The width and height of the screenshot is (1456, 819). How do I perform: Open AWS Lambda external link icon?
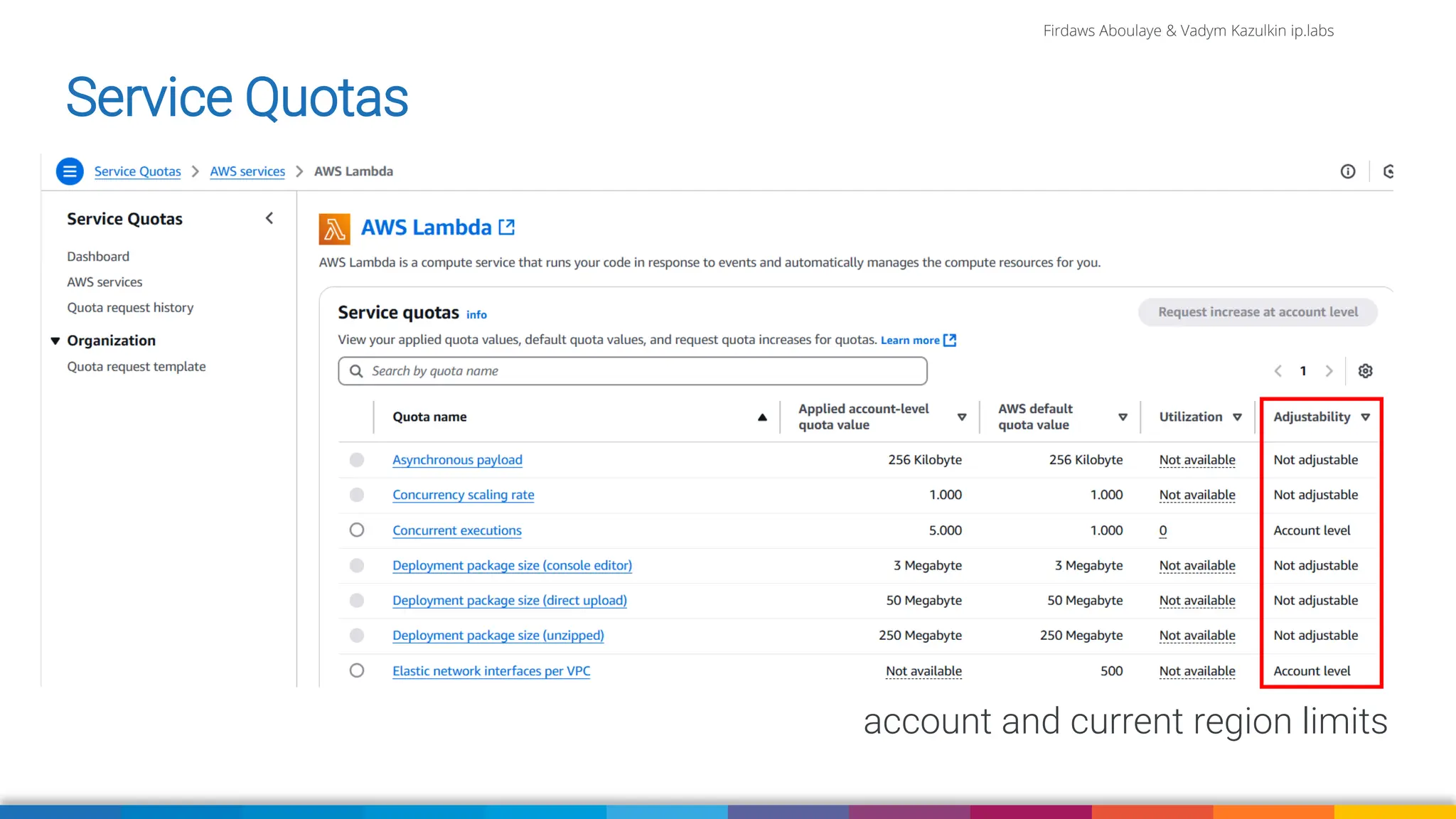(507, 227)
